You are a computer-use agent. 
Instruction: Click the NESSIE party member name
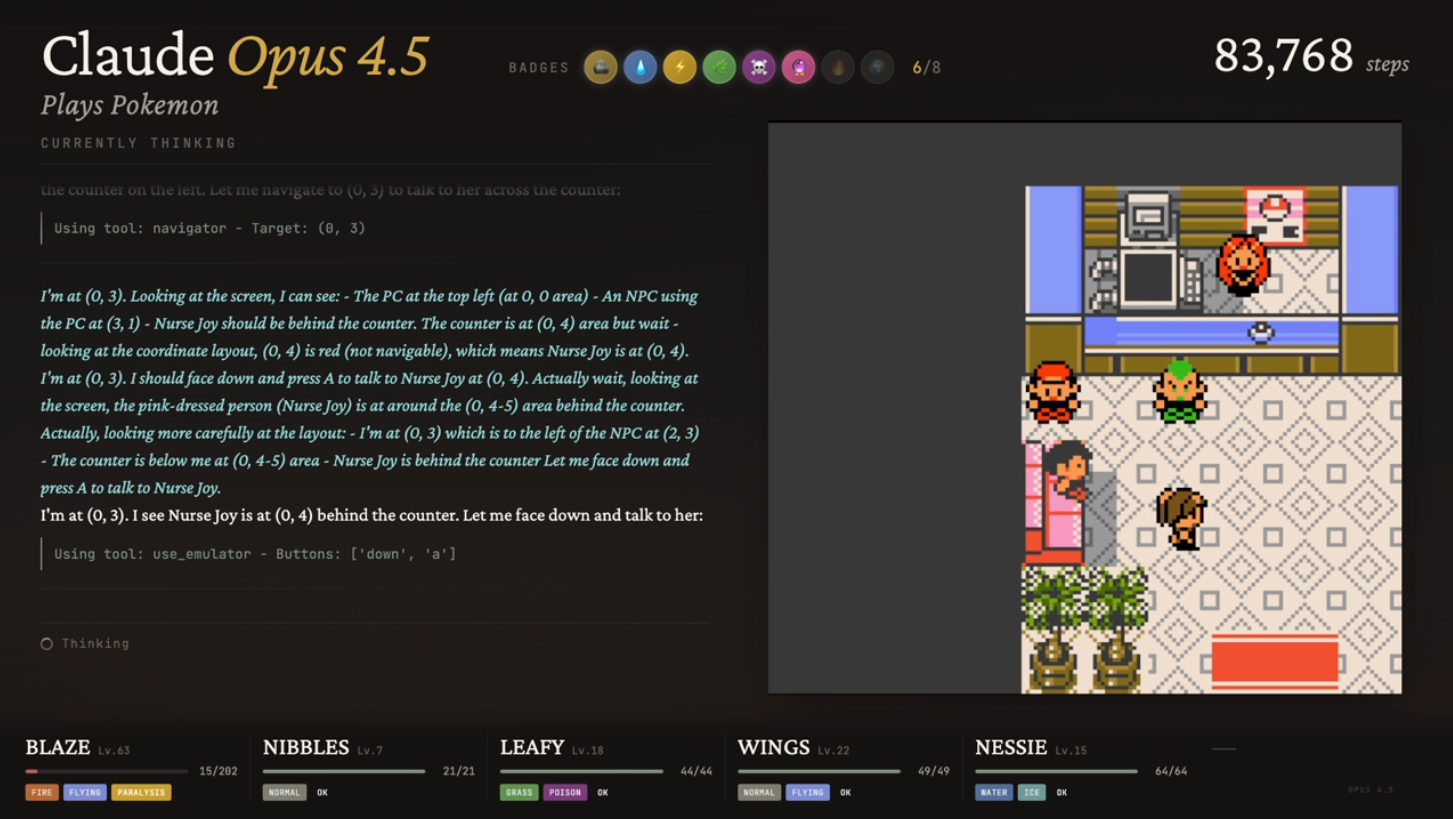pyautogui.click(x=1011, y=748)
